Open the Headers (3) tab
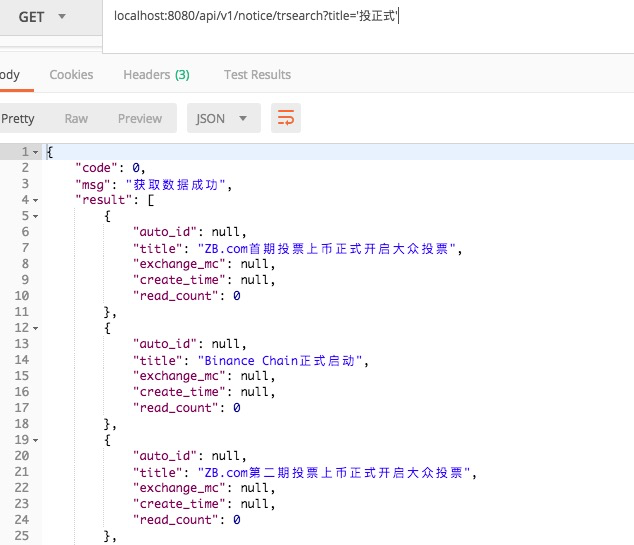 click(156, 75)
